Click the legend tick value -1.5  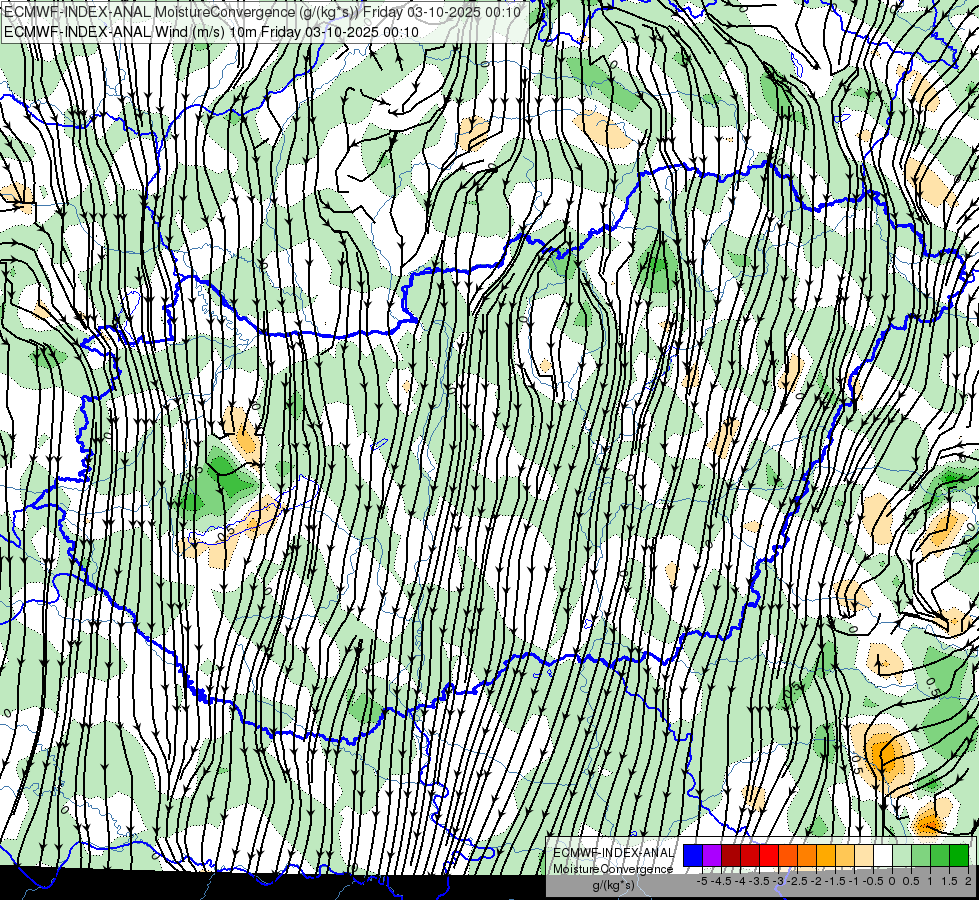click(837, 881)
